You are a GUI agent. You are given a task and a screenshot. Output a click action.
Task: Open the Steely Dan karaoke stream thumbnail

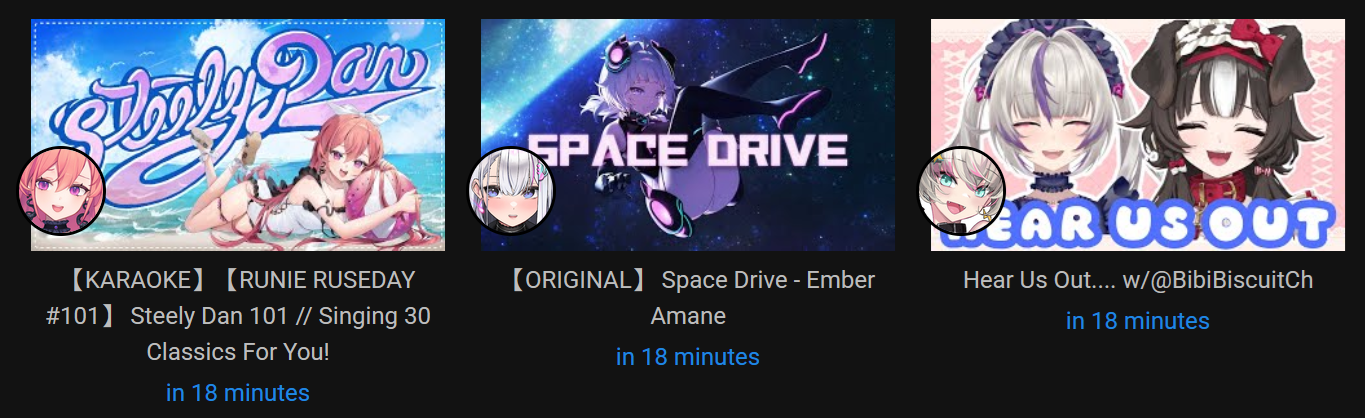pos(238,134)
